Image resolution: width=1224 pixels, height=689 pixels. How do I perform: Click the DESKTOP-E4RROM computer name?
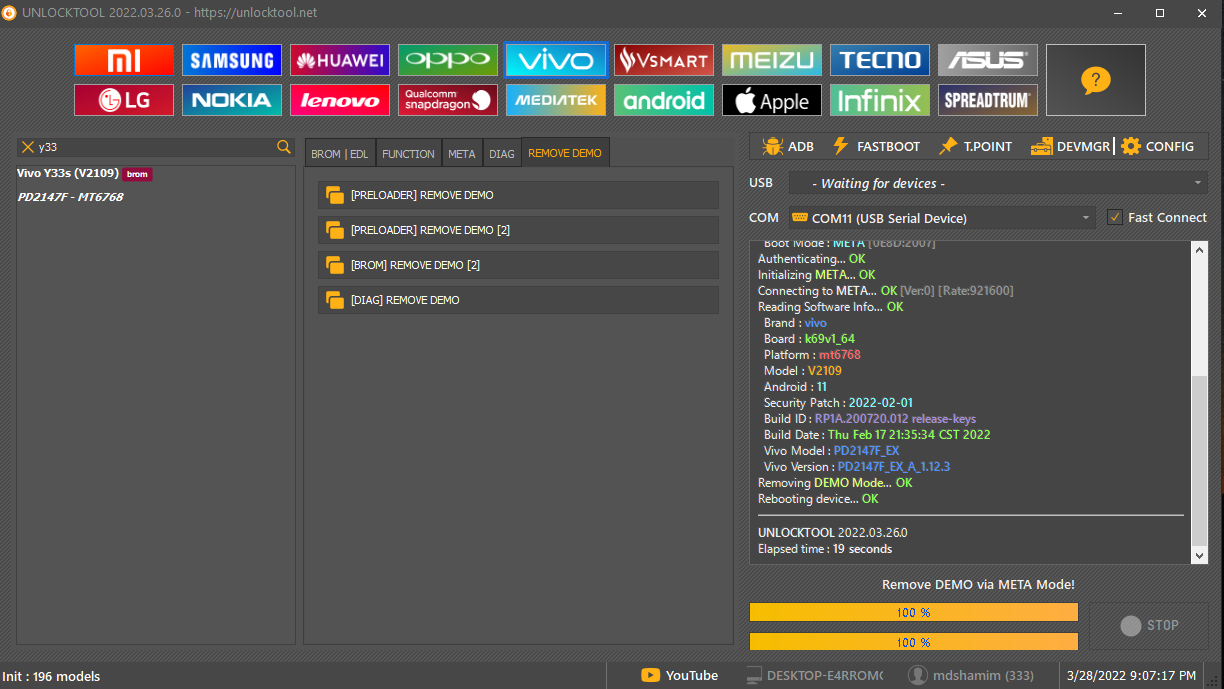pyautogui.click(x=815, y=675)
